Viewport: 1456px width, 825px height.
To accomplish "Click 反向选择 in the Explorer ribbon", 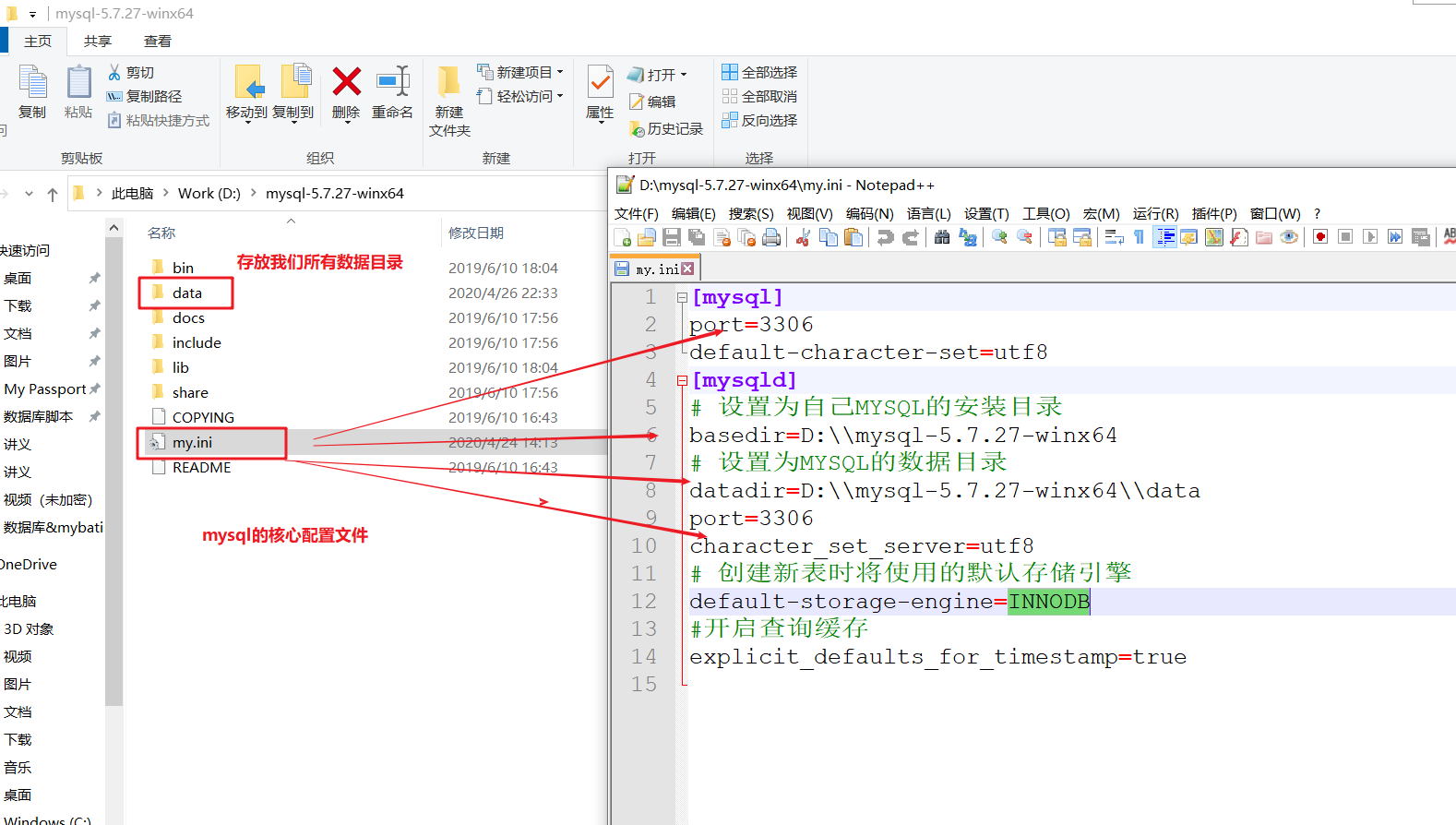I will (759, 120).
